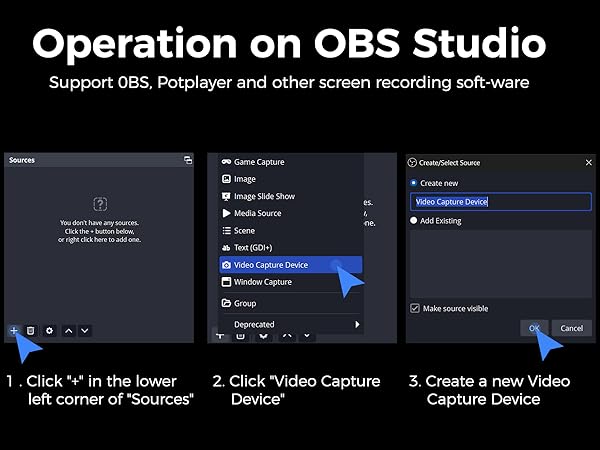
Task: Click the Media Source play icon
Action: tap(227, 213)
